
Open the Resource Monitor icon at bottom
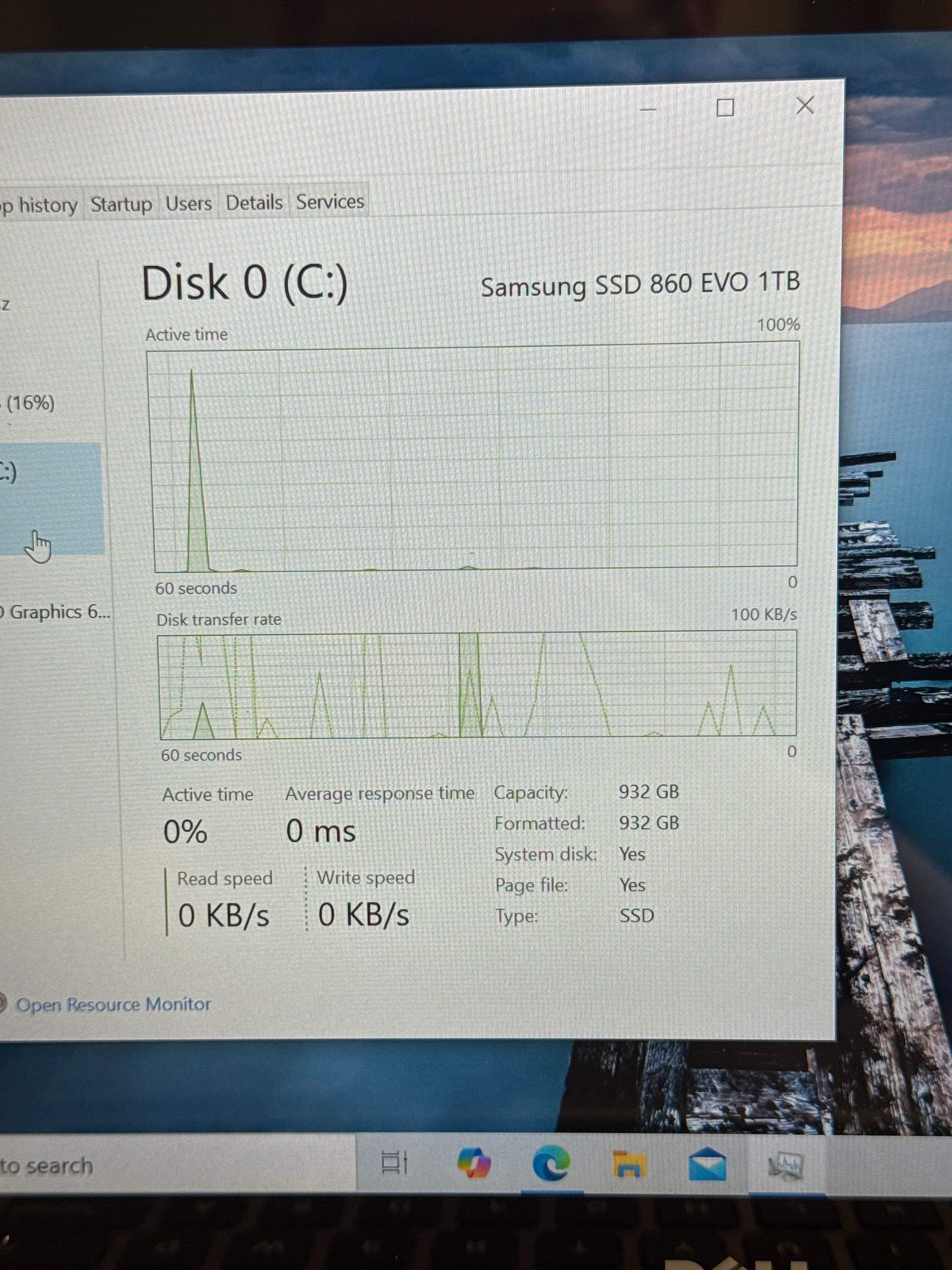click(2, 1004)
